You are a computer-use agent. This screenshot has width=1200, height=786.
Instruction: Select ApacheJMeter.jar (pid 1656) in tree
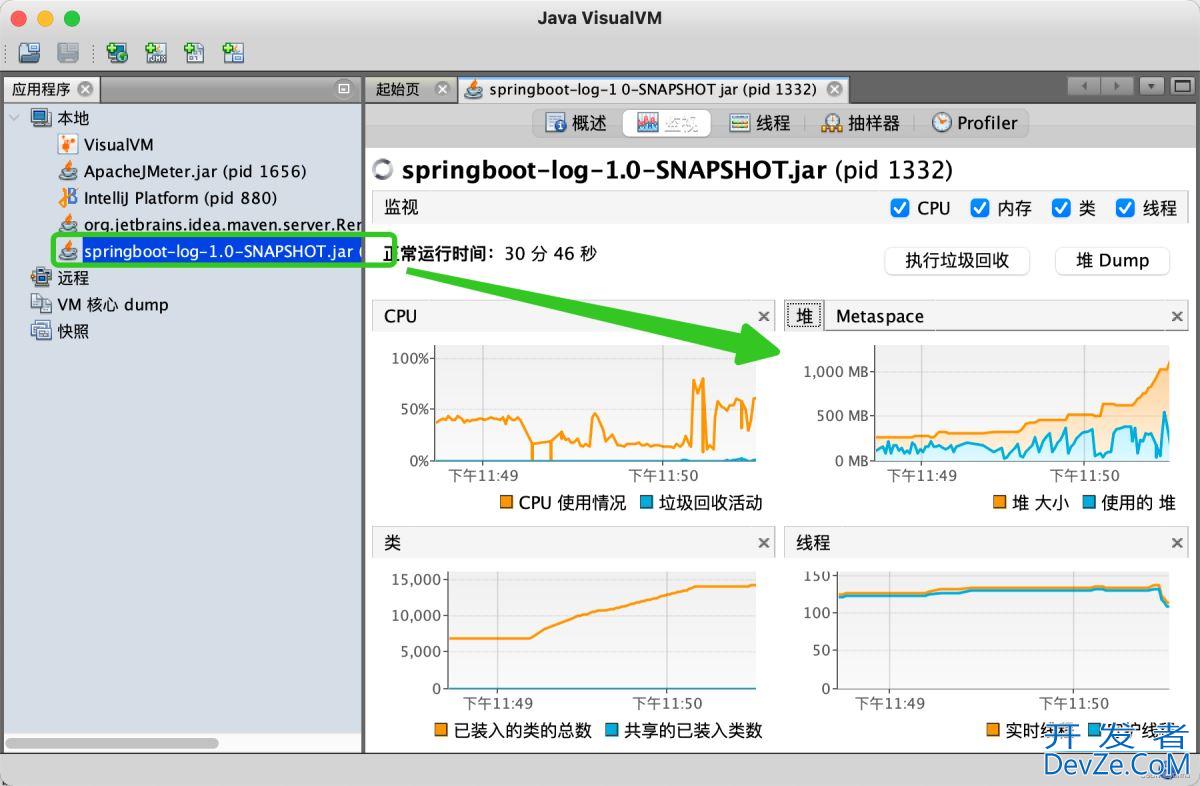(x=195, y=171)
